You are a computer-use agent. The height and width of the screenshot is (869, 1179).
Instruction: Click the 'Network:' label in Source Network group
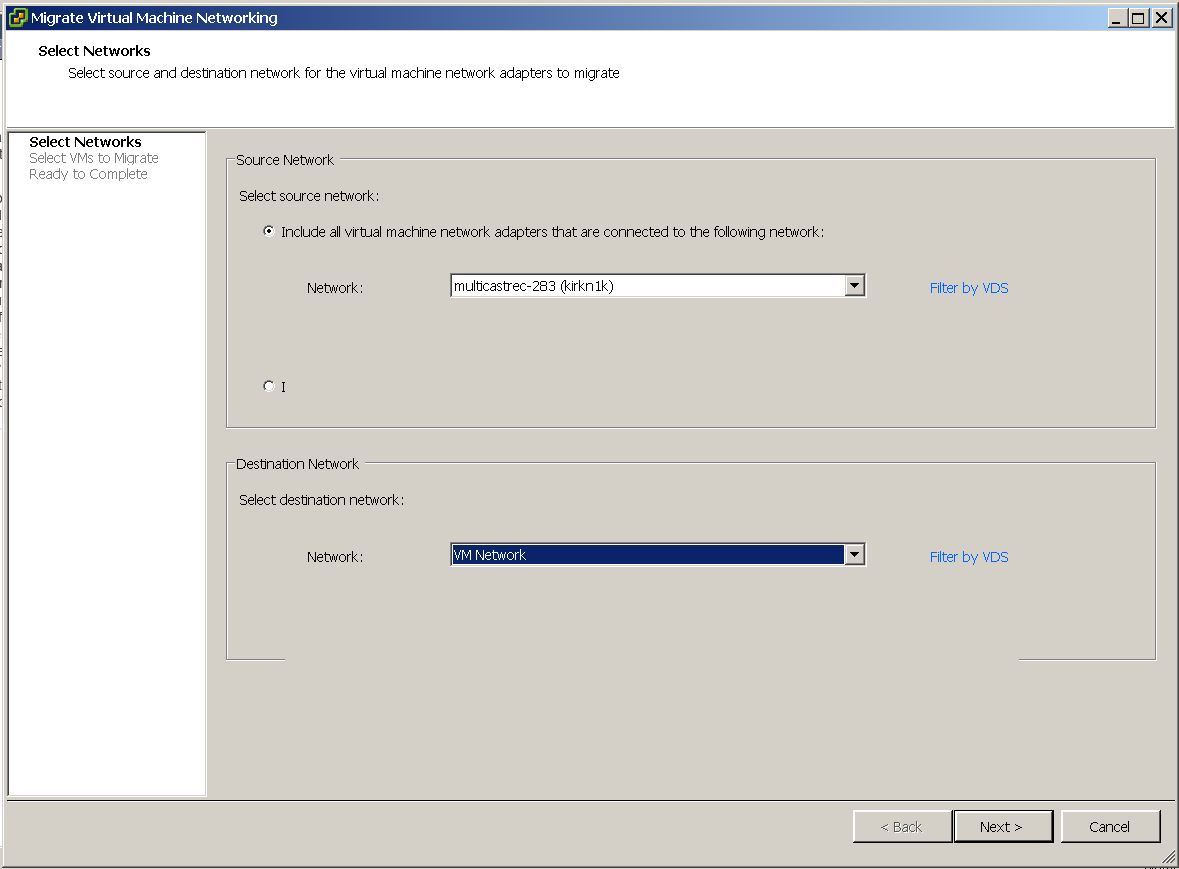pyautogui.click(x=335, y=288)
